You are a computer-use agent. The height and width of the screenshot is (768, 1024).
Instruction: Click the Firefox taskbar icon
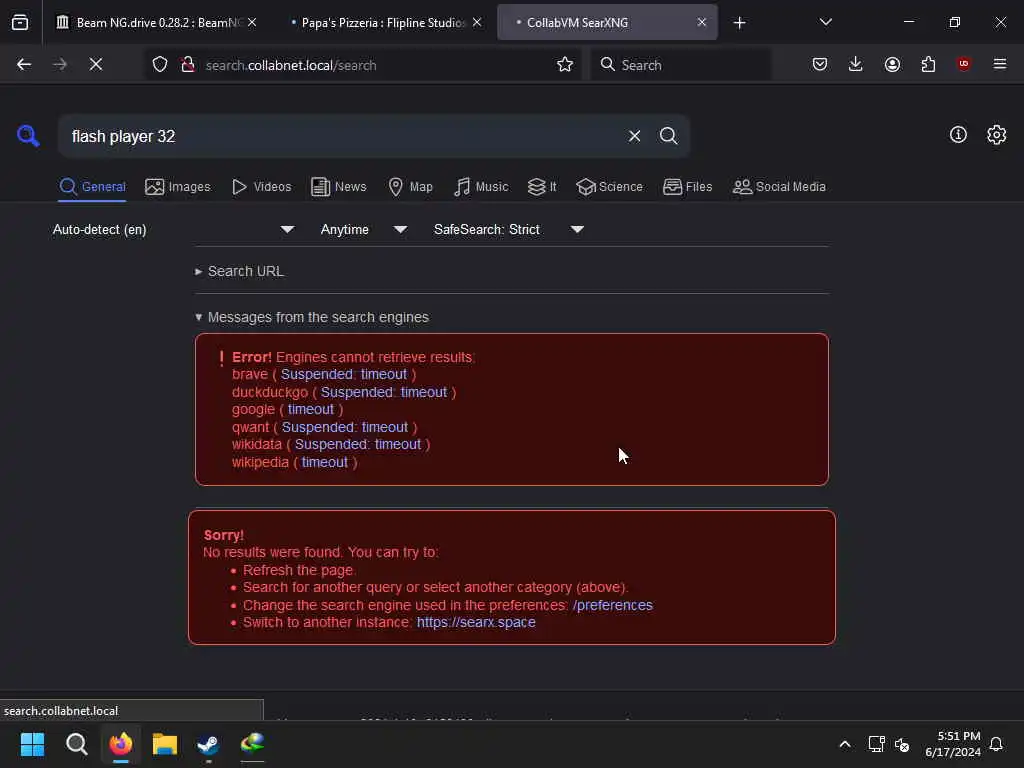point(121,744)
